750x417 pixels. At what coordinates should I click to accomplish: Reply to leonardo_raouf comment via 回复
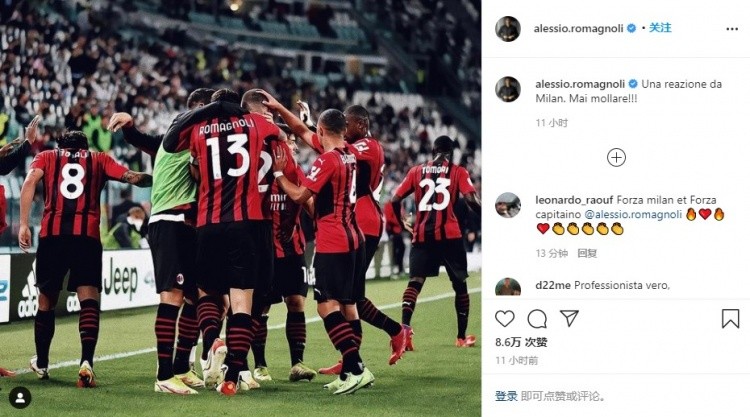click(x=586, y=253)
